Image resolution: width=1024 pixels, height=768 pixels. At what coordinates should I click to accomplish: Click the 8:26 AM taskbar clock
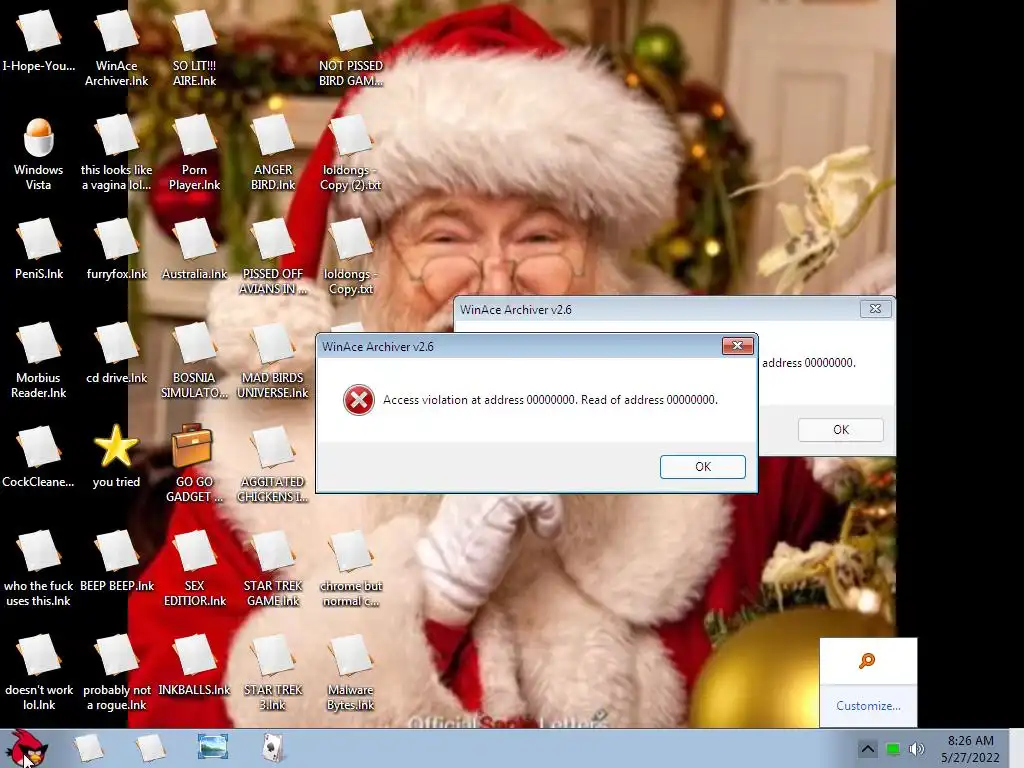pyautogui.click(x=970, y=748)
